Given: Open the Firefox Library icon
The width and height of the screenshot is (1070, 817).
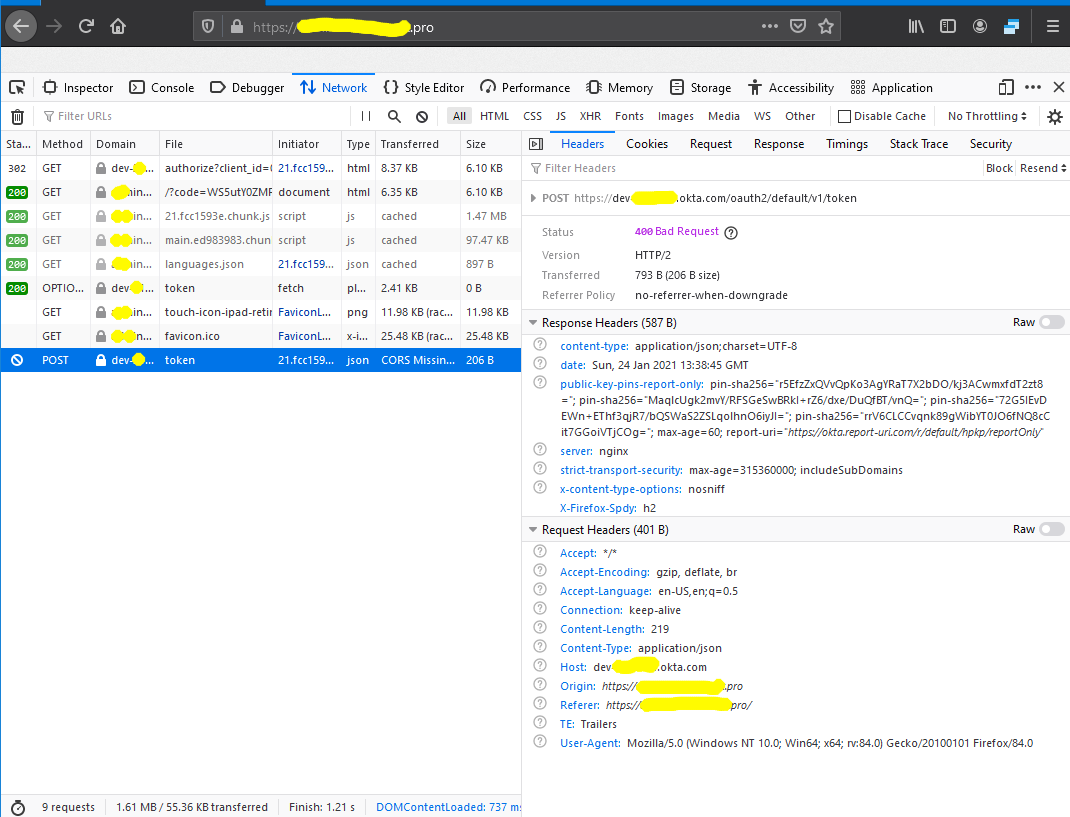Looking at the screenshot, I should (x=915, y=26).
